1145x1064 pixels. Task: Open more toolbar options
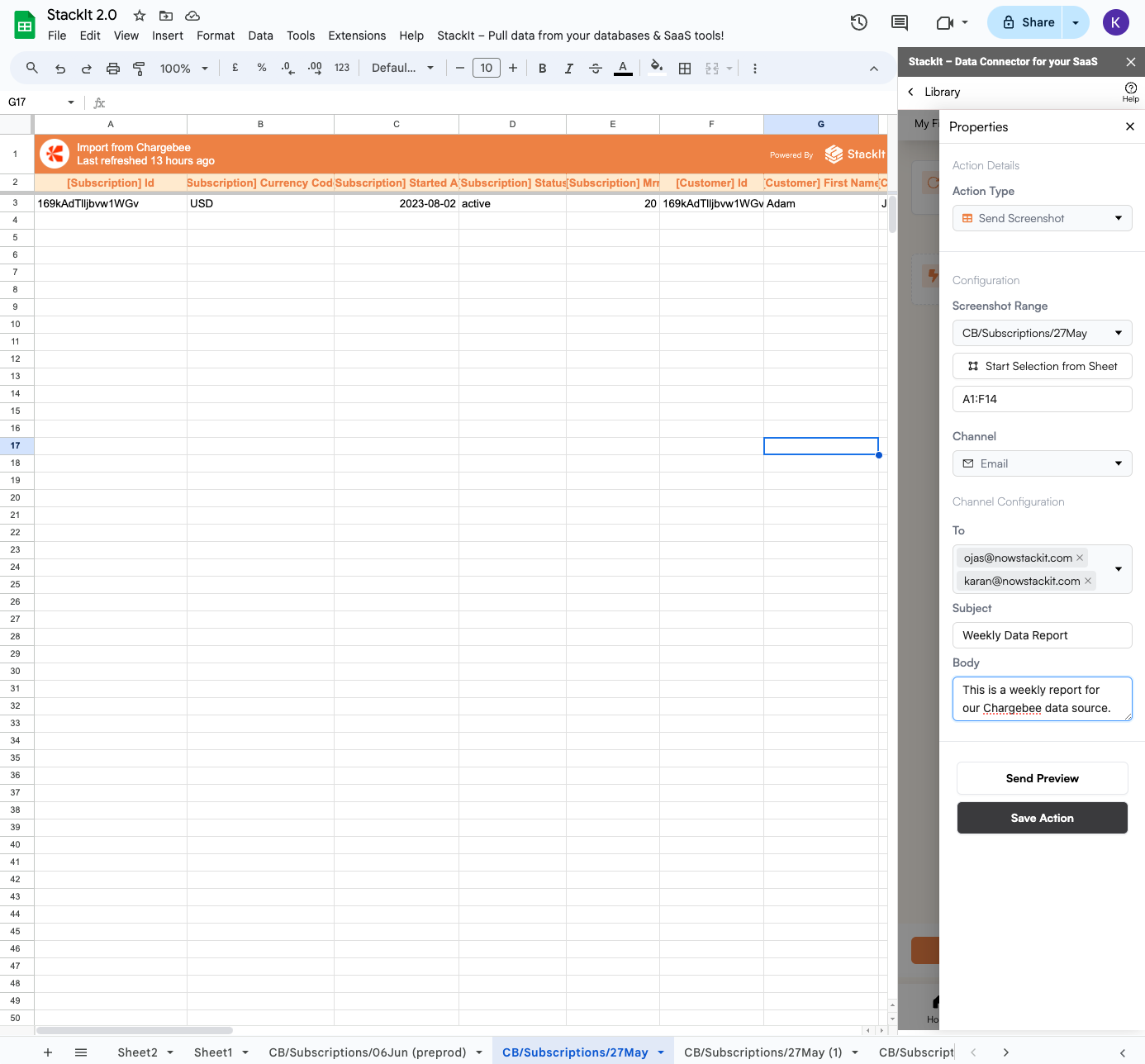(755, 69)
